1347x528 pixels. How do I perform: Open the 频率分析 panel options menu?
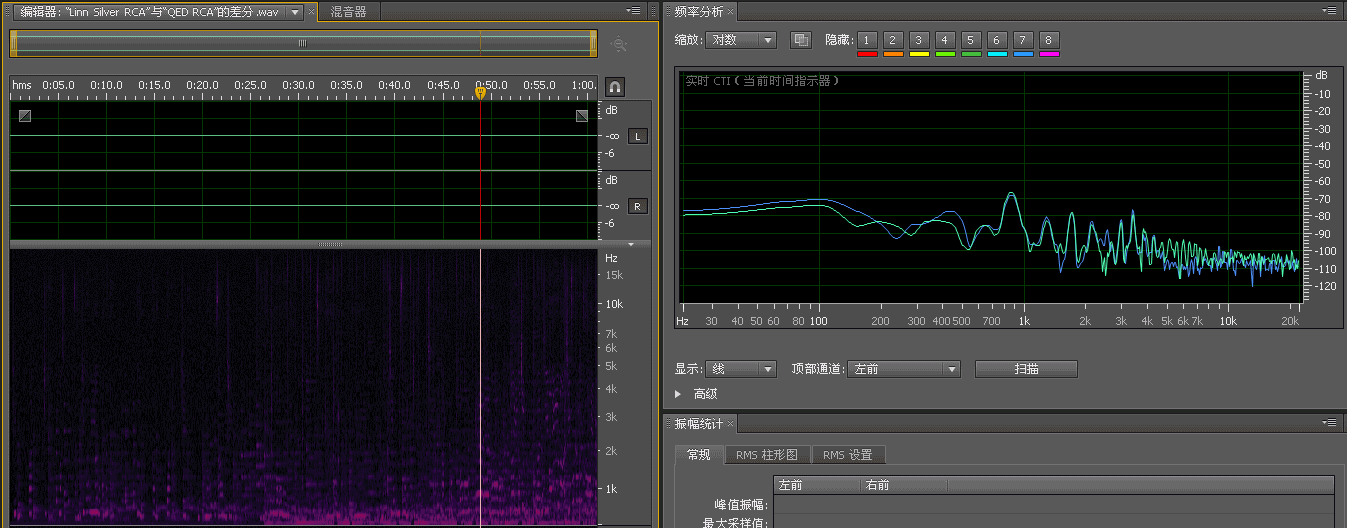1331,10
